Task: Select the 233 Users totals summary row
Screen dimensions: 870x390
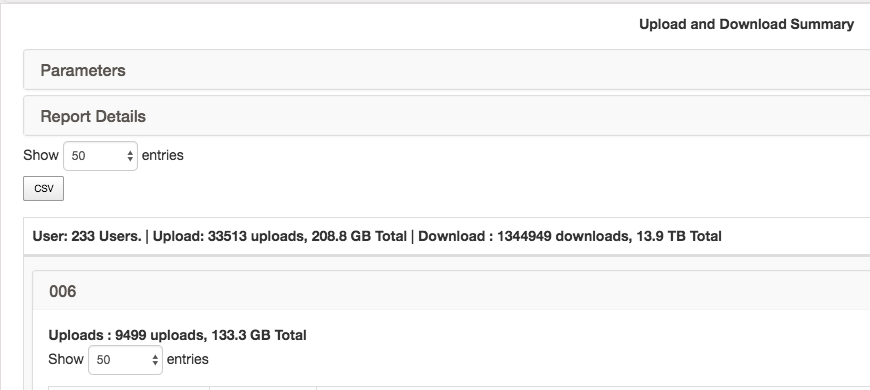Action: click(447, 236)
